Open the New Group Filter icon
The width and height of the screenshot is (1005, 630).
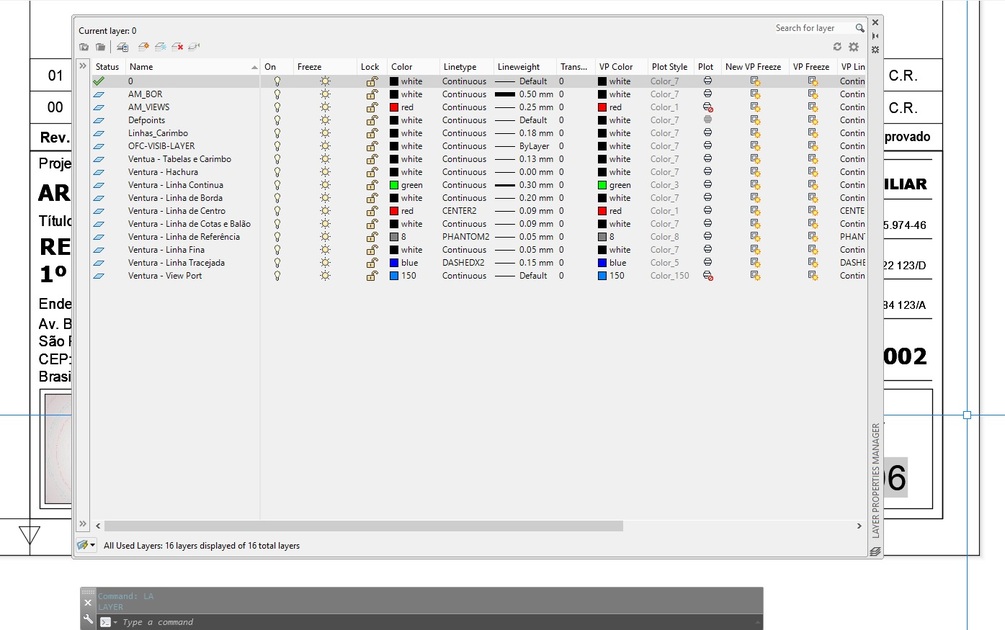101,47
